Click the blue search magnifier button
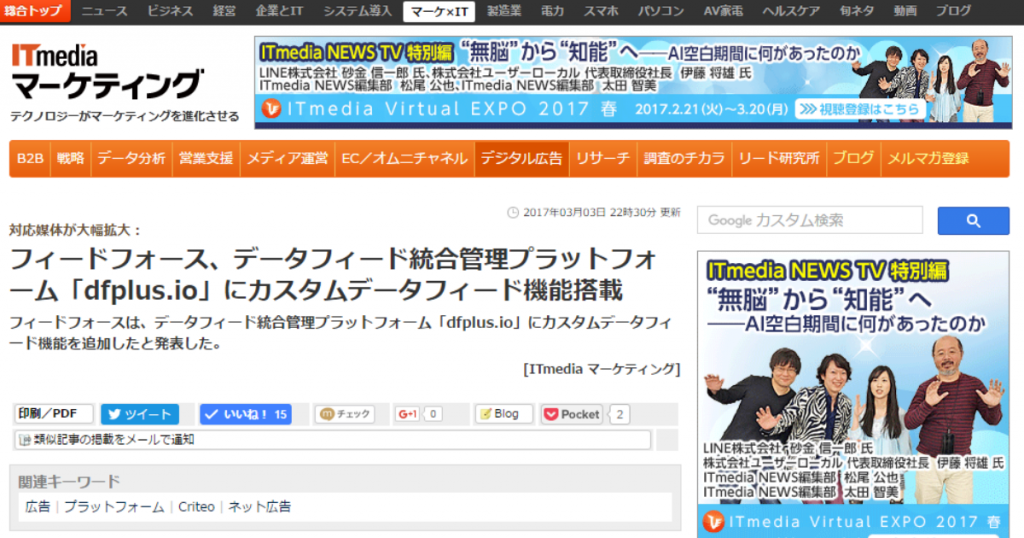This screenshot has height=538, width=1024. click(973, 221)
